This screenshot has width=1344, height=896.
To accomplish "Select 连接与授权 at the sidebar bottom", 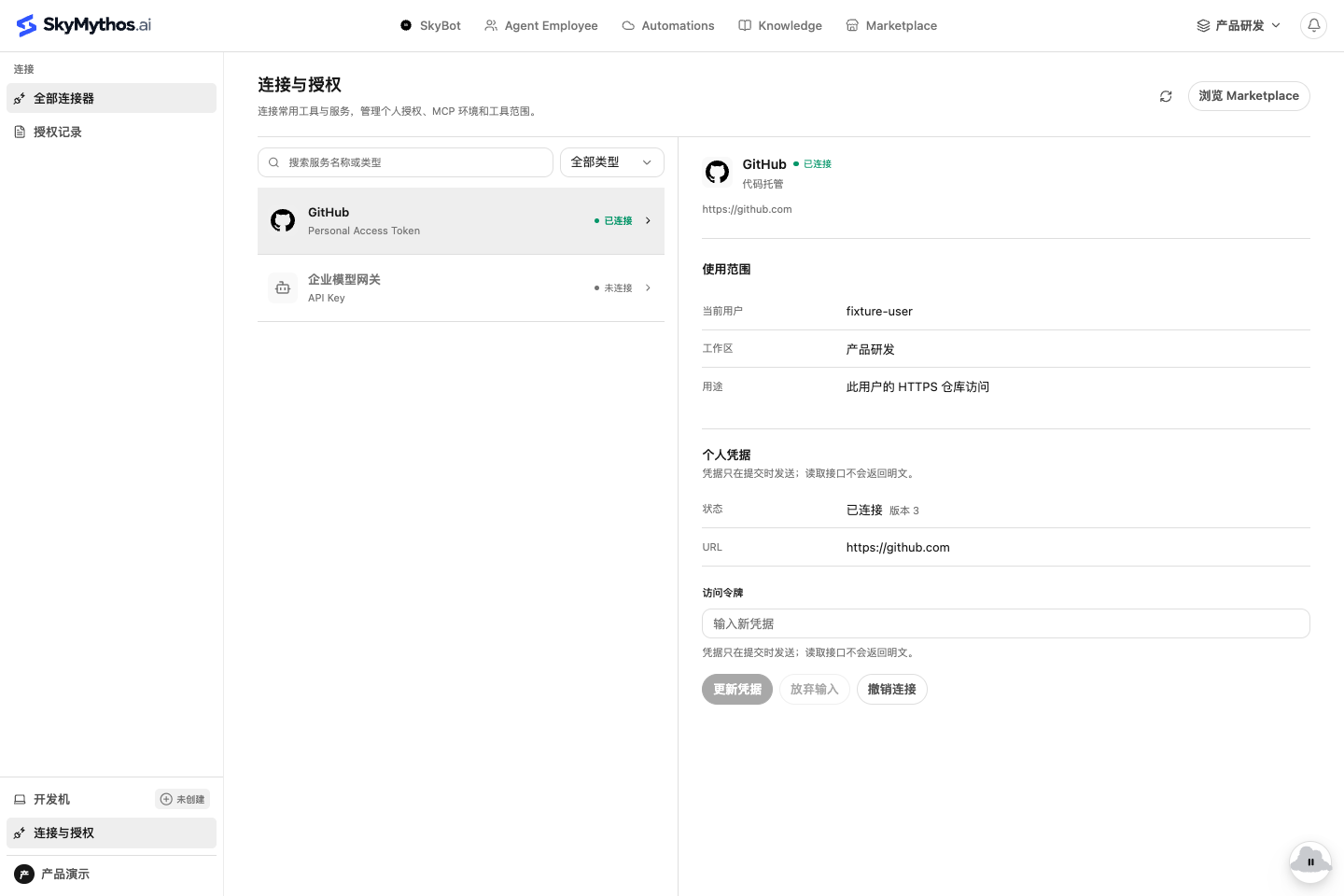I will point(111,833).
